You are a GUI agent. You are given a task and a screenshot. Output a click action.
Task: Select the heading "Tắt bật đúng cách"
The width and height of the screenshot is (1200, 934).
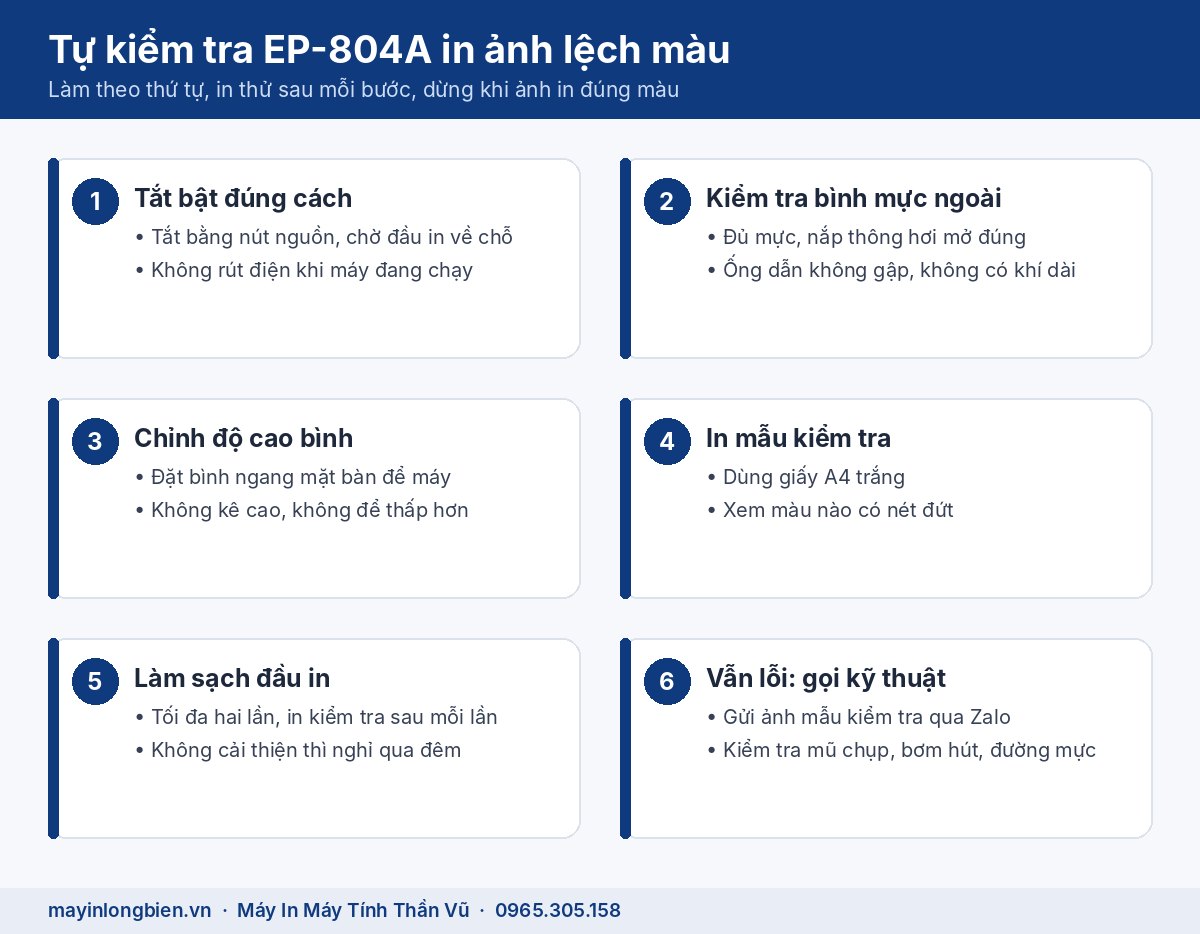point(243,198)
